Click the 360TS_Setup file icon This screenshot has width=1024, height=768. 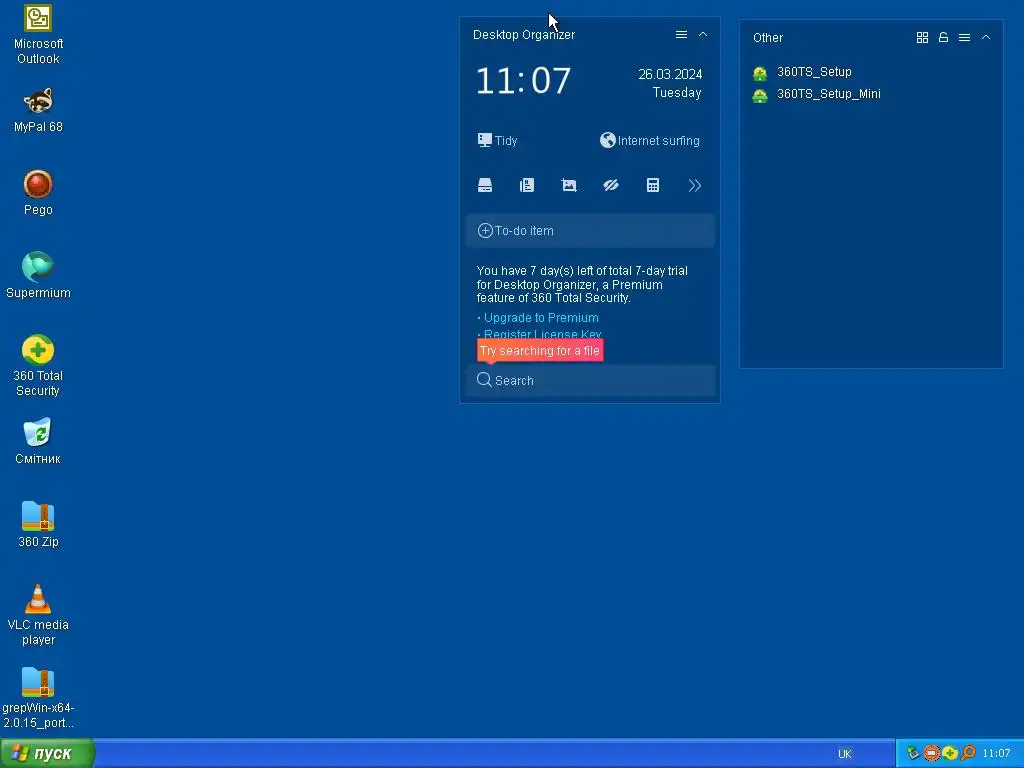tap(760, 73)
